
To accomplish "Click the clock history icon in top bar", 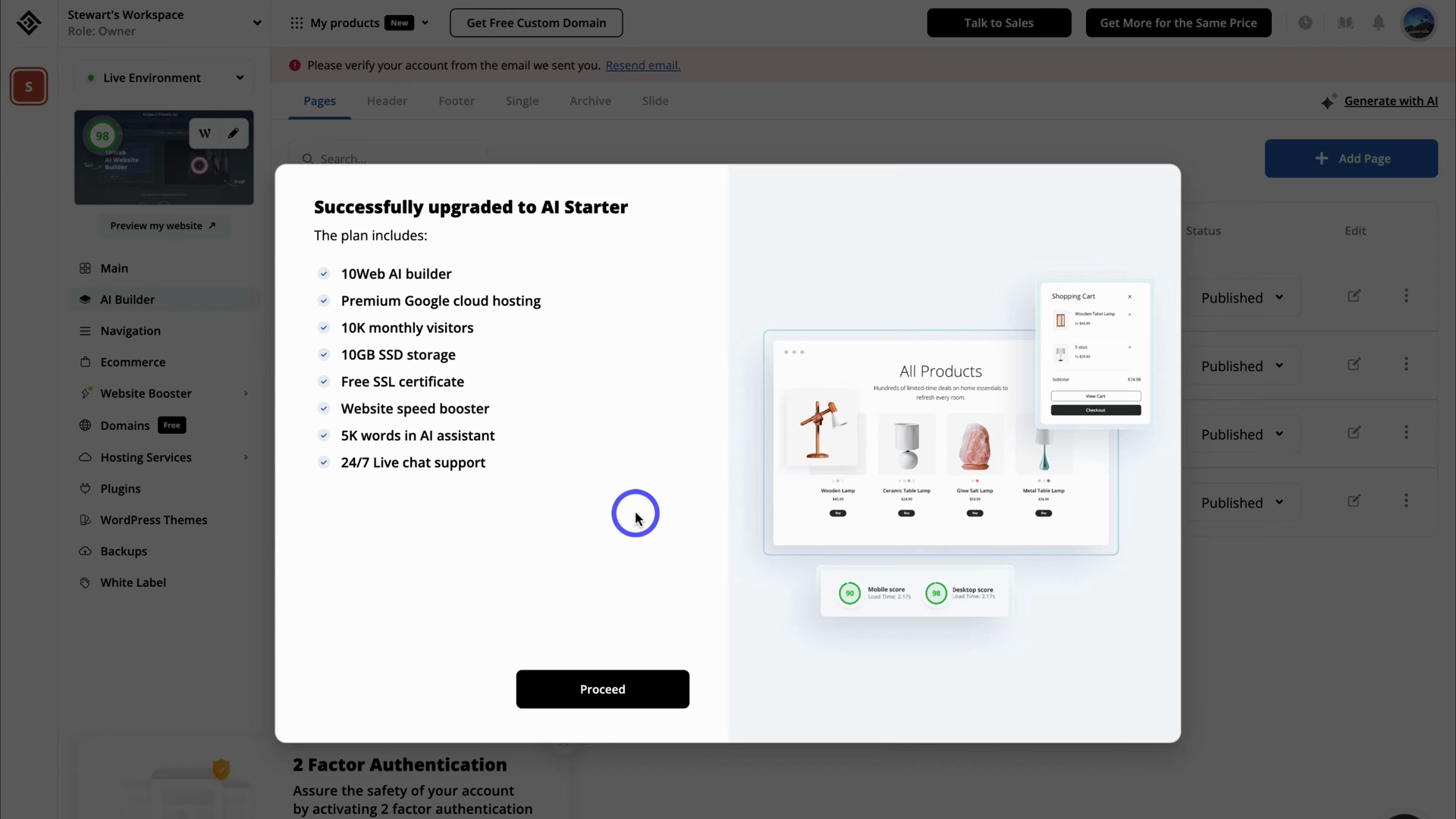I will click(x=1305, y=23).
